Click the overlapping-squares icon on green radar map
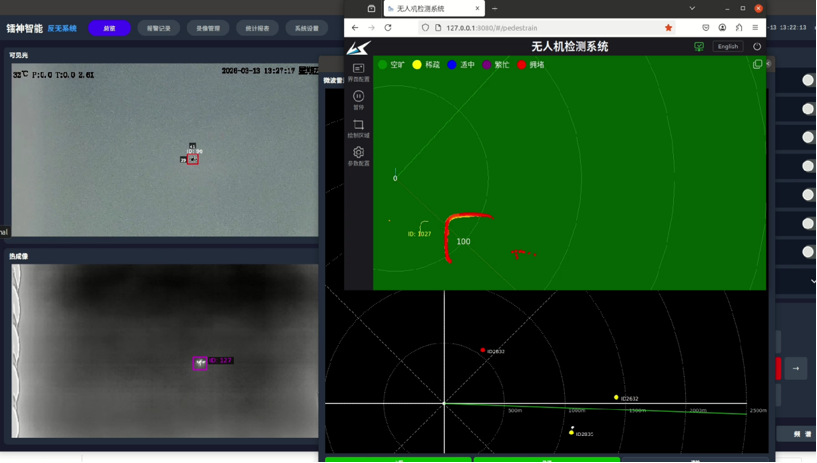 pos(757,64)
